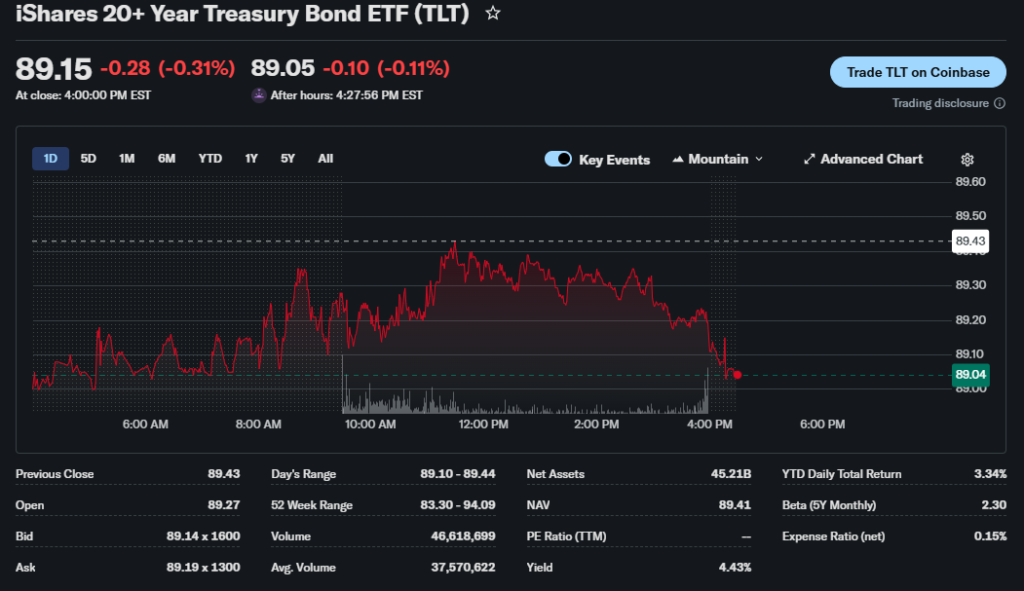Switch chart to YTD range

pos(210,159)
